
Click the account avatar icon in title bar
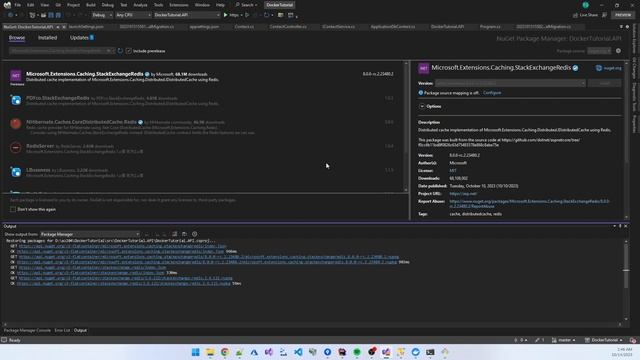tap(586, 5)
